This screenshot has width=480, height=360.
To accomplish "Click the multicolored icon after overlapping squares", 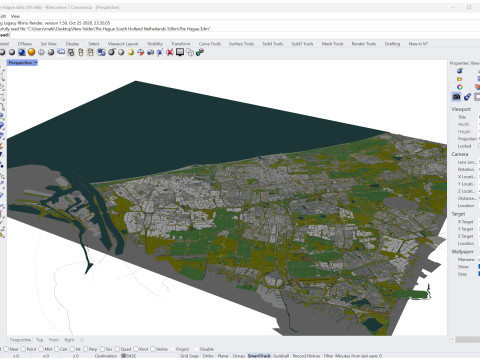I will point(200,52).
